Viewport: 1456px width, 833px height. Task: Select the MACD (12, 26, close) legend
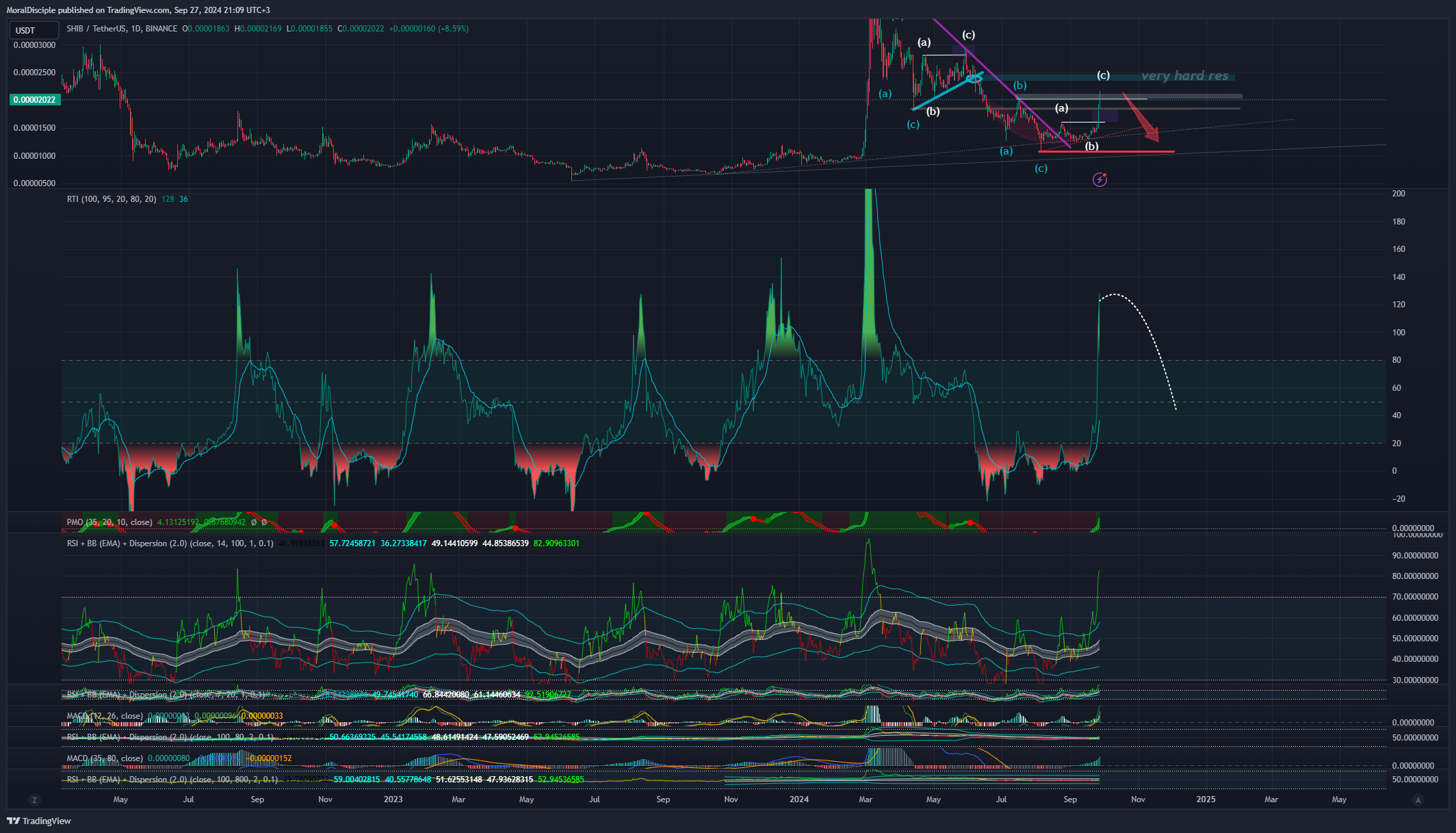105,716
